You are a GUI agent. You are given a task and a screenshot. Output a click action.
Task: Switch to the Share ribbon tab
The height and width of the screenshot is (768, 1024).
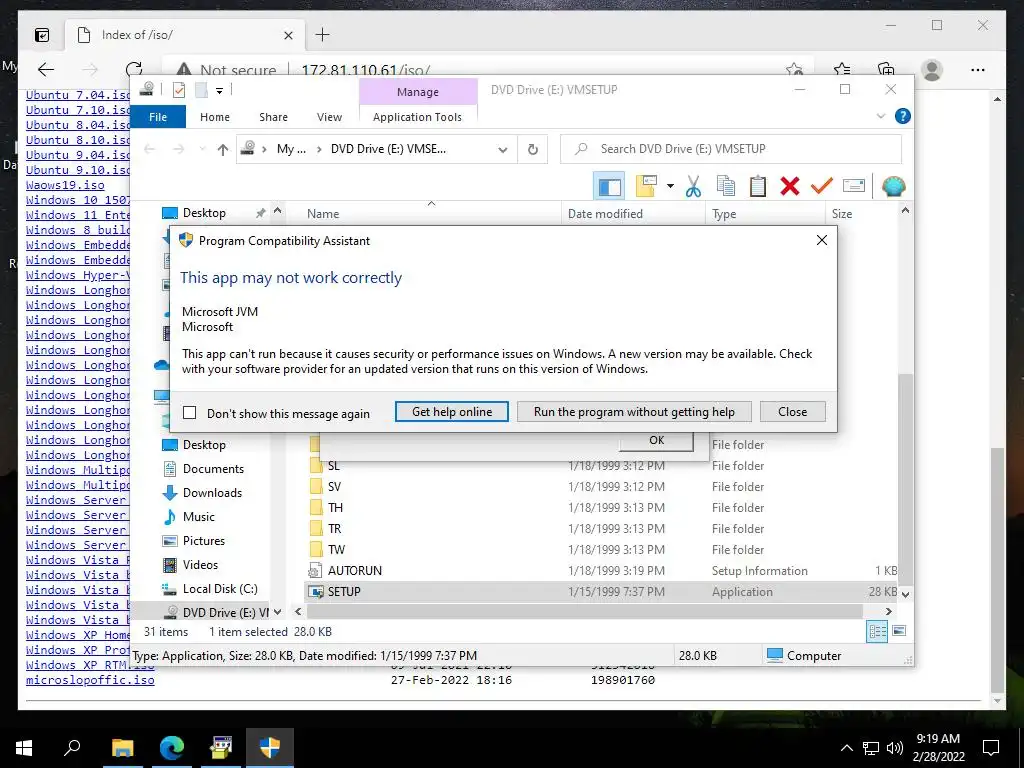[x=273, y=117]
